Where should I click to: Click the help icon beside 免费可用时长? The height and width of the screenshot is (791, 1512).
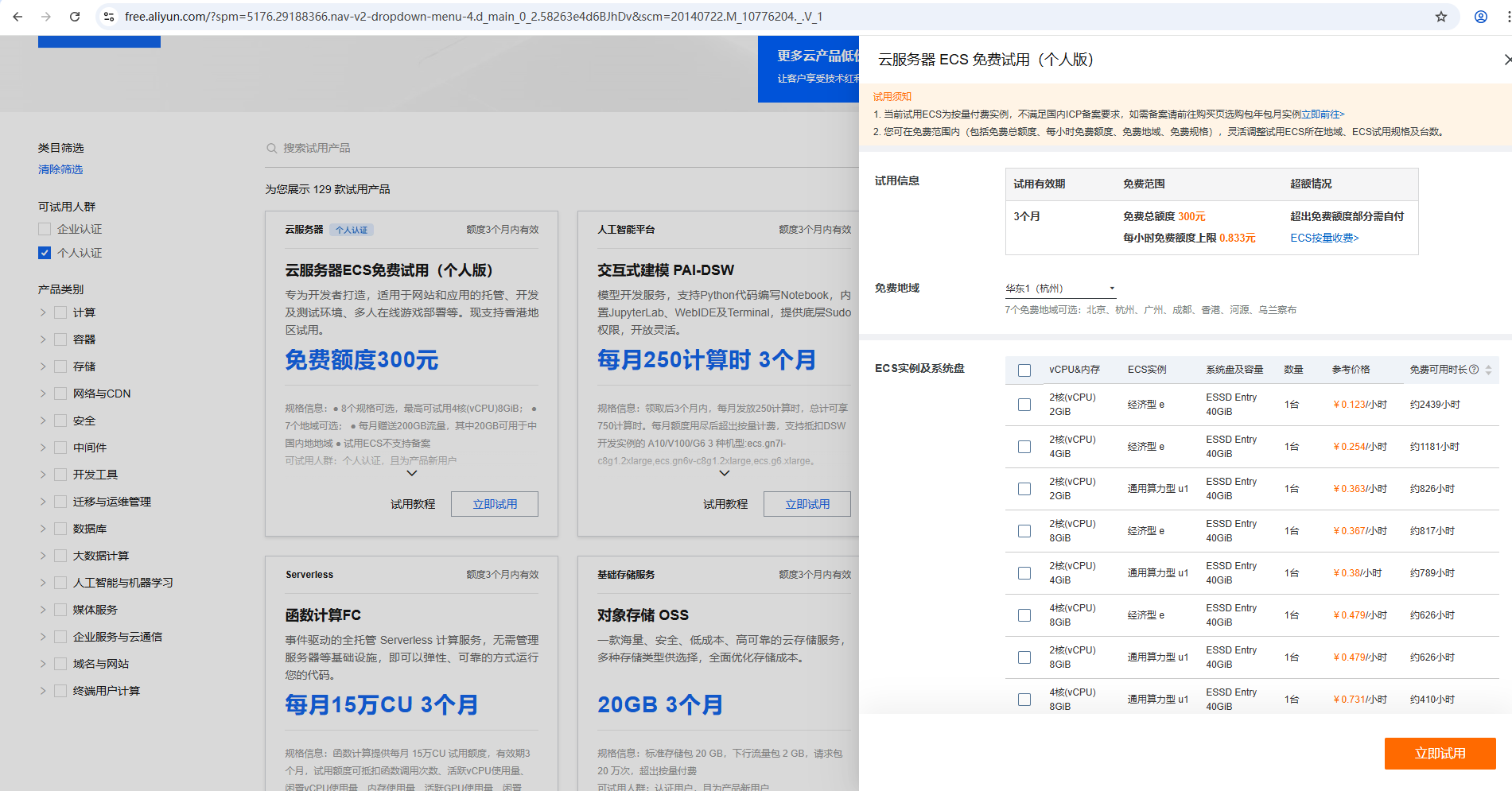tap(1474, 370)
